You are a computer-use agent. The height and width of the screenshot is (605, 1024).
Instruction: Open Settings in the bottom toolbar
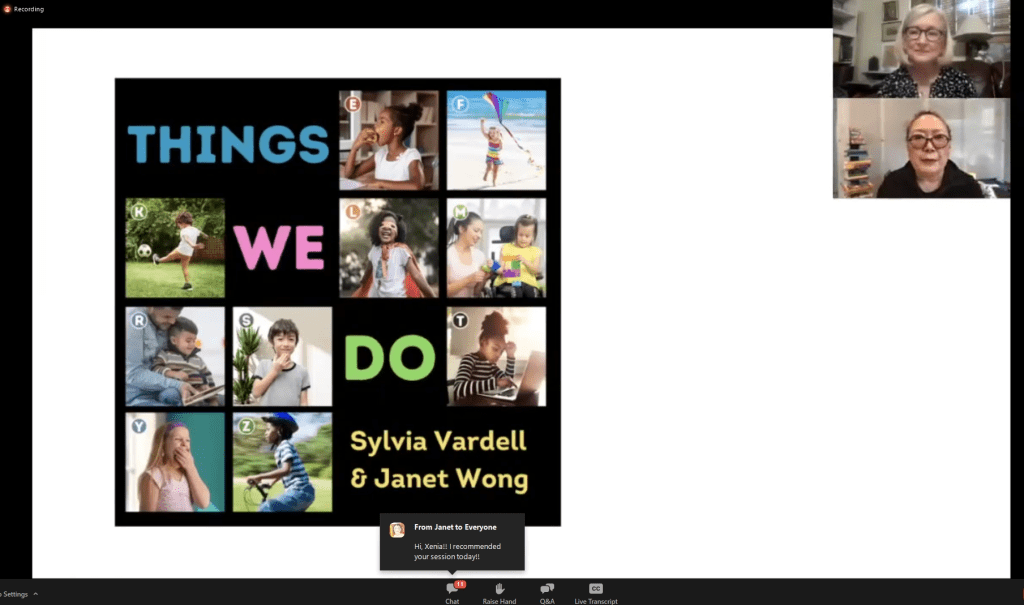pyautogui.click(x=15, y=594)
